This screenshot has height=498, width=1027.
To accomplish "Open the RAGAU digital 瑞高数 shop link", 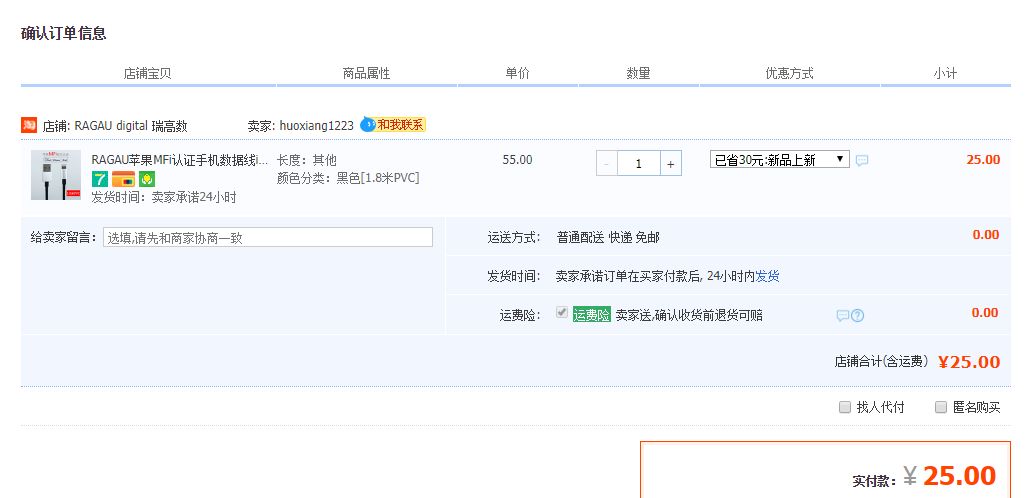I will tap(131, 126).
